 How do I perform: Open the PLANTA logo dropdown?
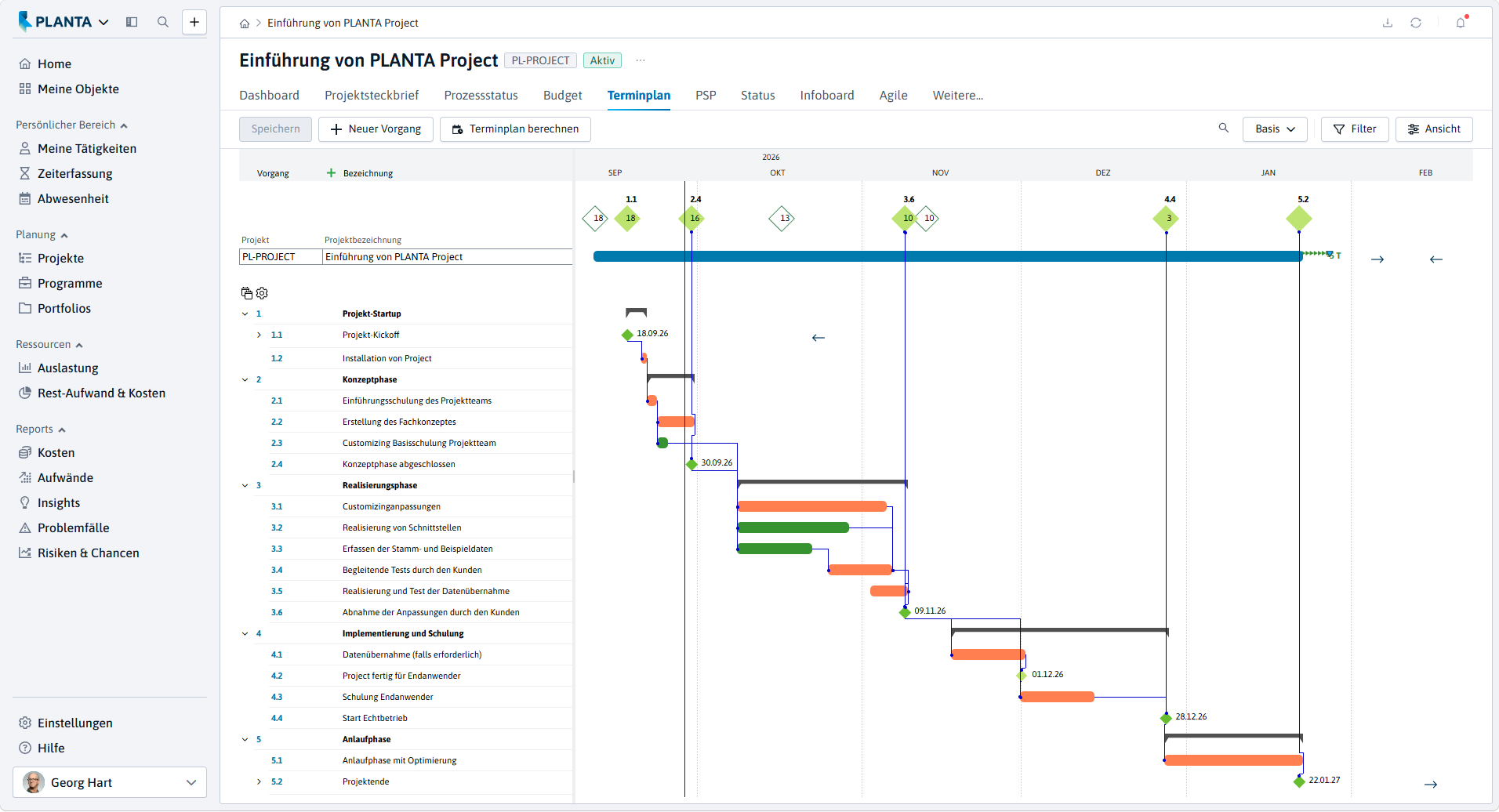click(64, 22)
